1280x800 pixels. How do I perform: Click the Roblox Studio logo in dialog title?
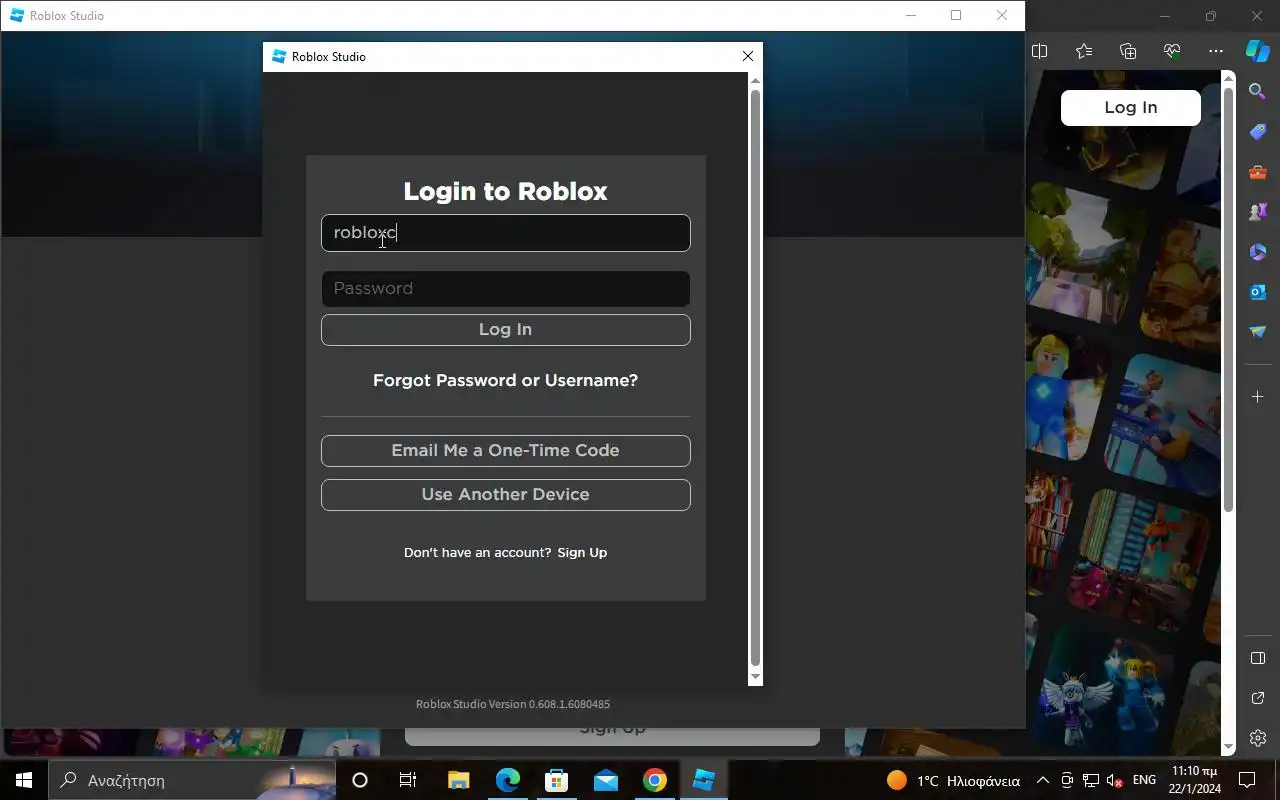coord(279,57)
